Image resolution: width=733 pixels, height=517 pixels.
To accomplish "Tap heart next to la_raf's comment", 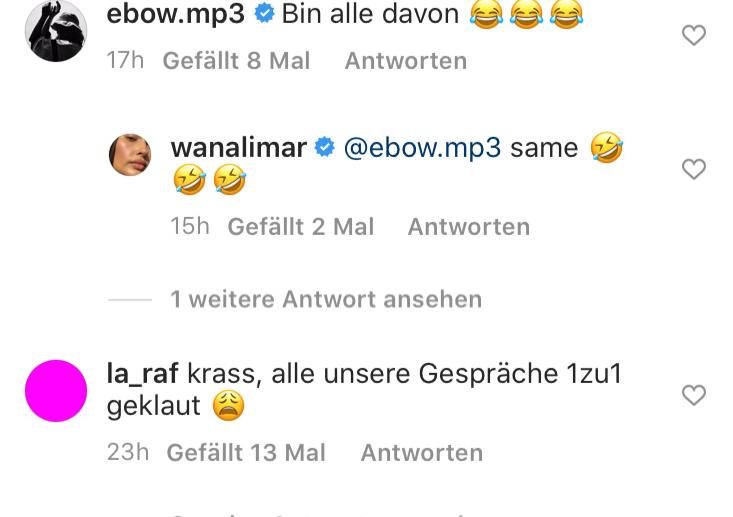I will point(693,396).
